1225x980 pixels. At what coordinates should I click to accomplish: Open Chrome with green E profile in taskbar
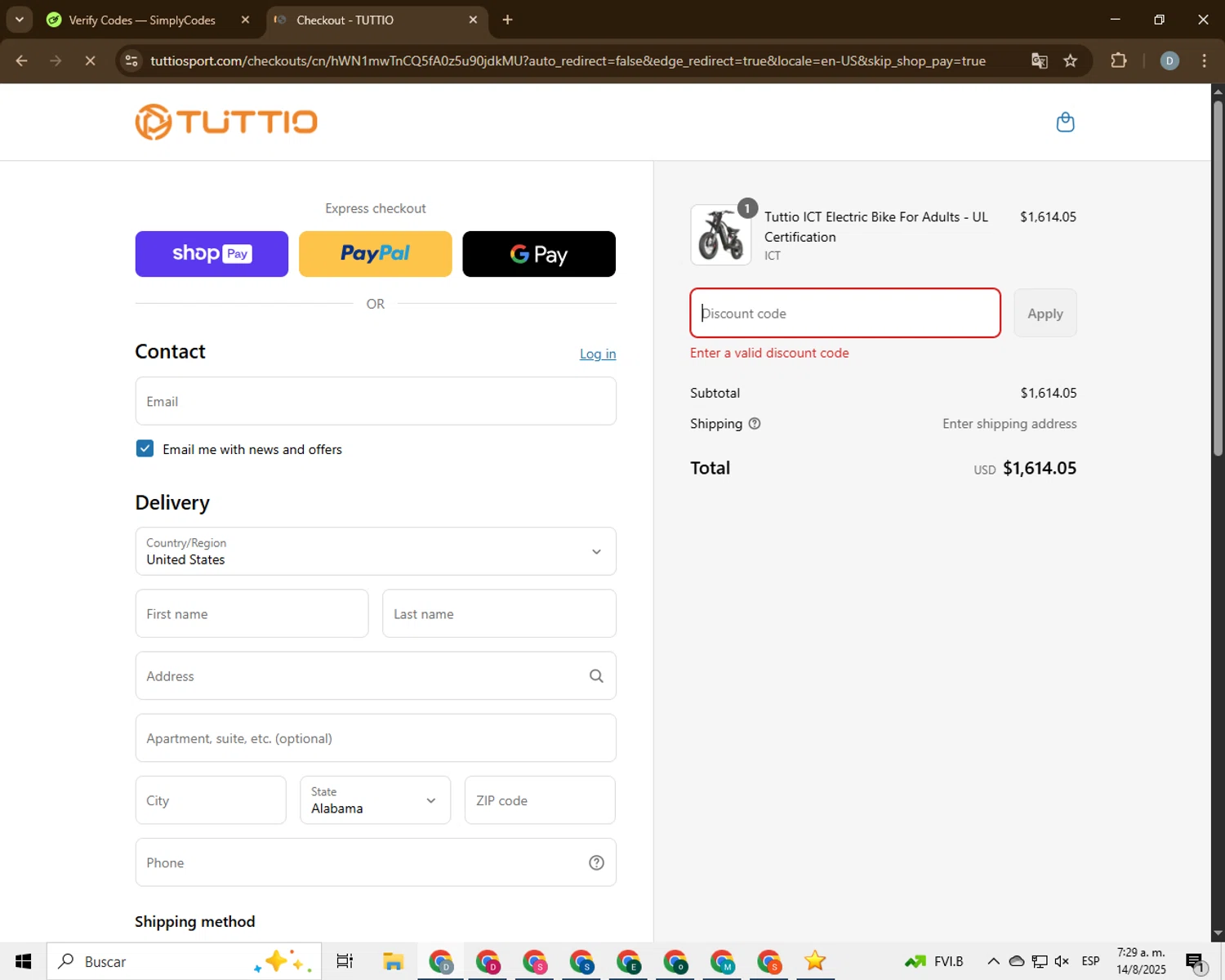pyautogui.click(x=629, y=961)
